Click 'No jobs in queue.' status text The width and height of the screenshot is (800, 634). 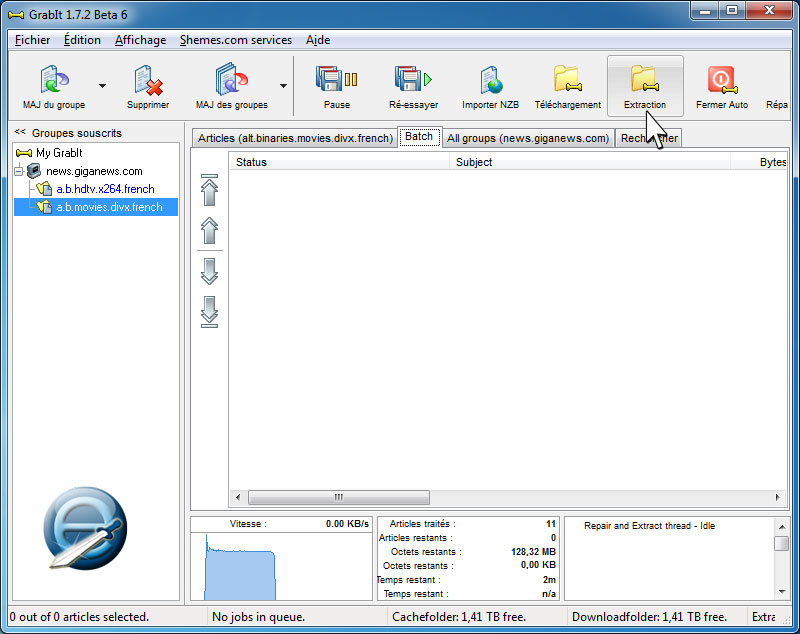(x=259, y=617)
